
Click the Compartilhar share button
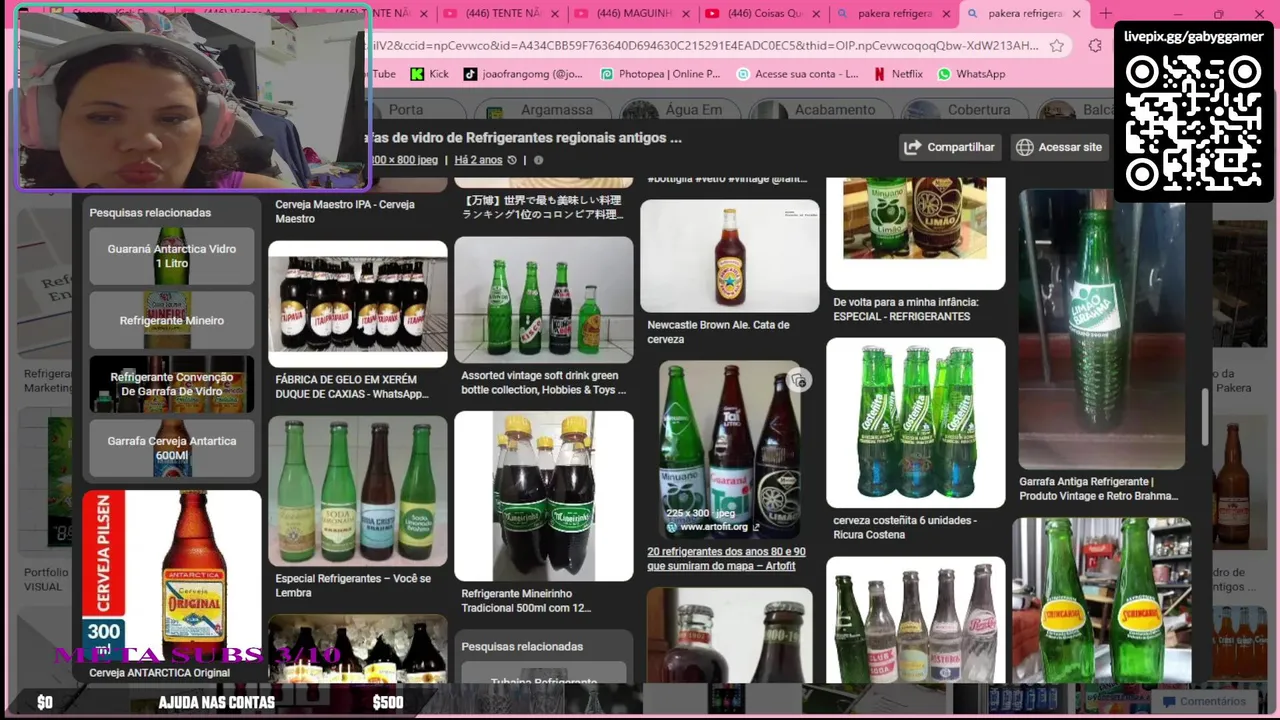950,147
